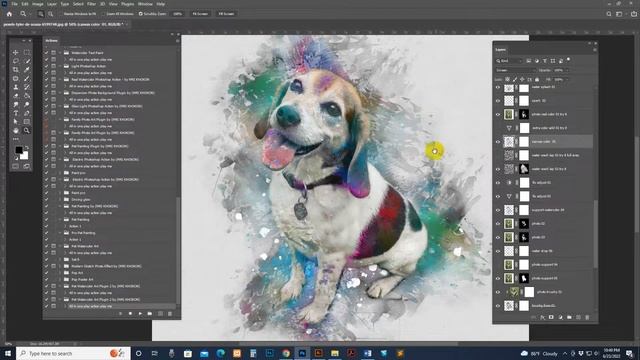640x360 pixels.
Task: Hide the support watercolor 04 layer
Action: 498,210
